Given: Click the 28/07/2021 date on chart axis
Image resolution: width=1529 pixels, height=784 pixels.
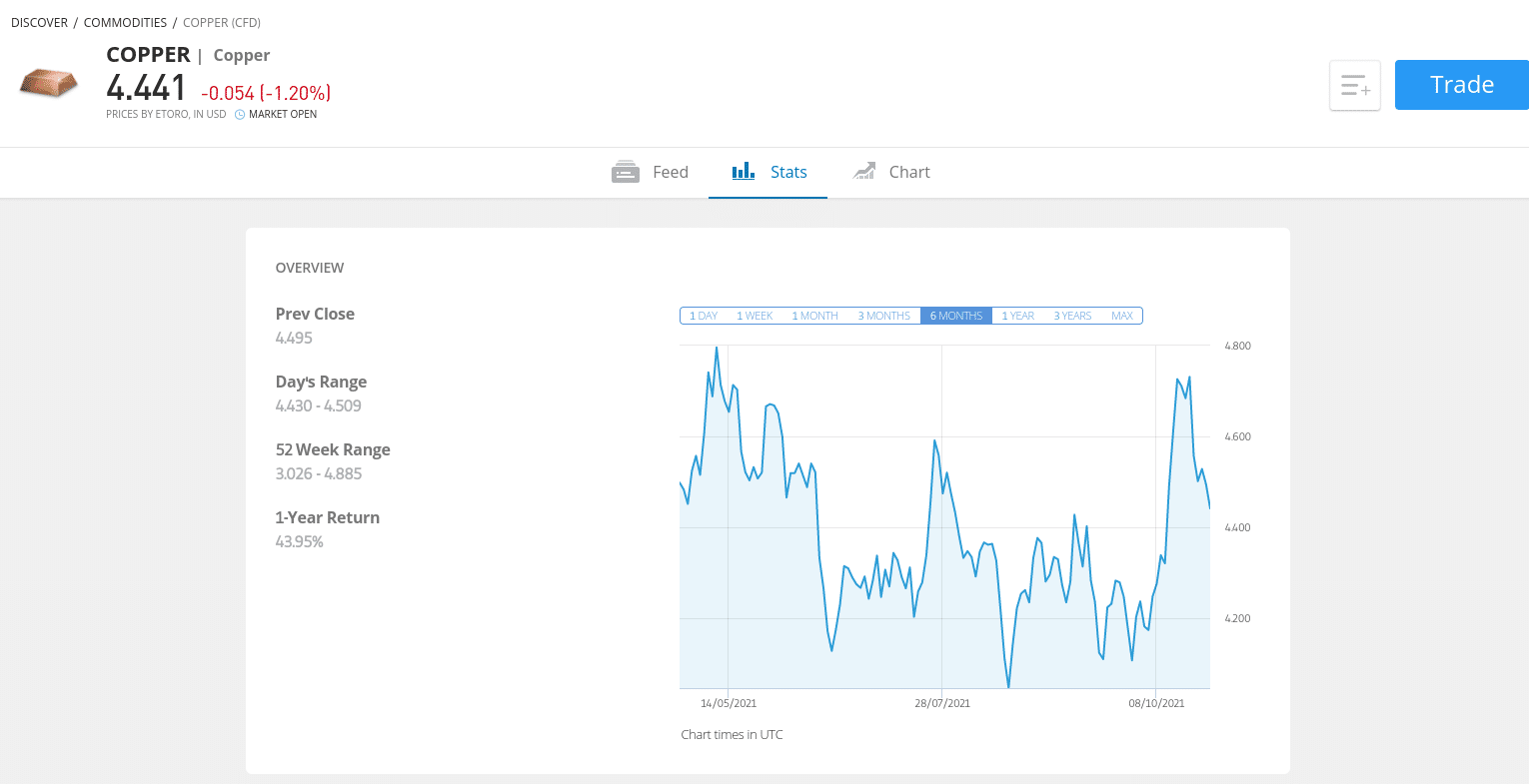Looking at the screenshot, I should coord(942,703).
